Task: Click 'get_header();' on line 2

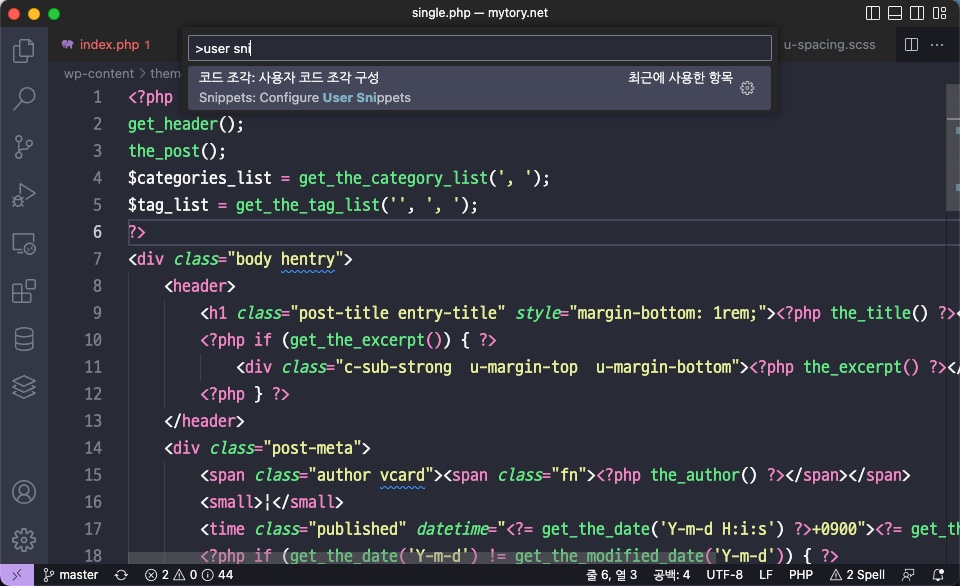Action: (186, 124)
